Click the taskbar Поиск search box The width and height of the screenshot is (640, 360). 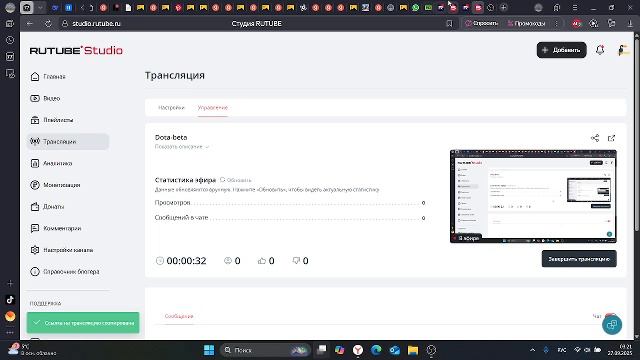(x=265, y=350)
